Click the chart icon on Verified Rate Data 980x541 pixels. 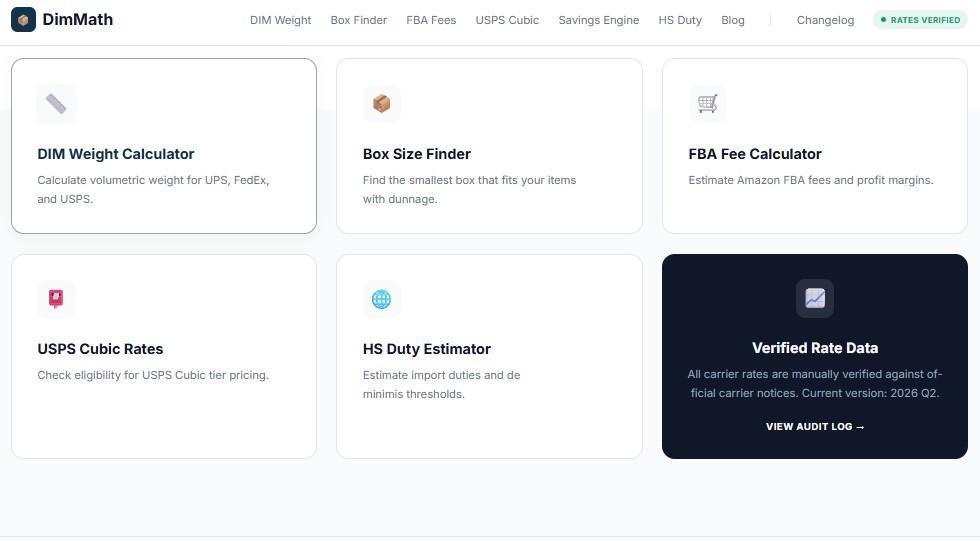[815, 299]
